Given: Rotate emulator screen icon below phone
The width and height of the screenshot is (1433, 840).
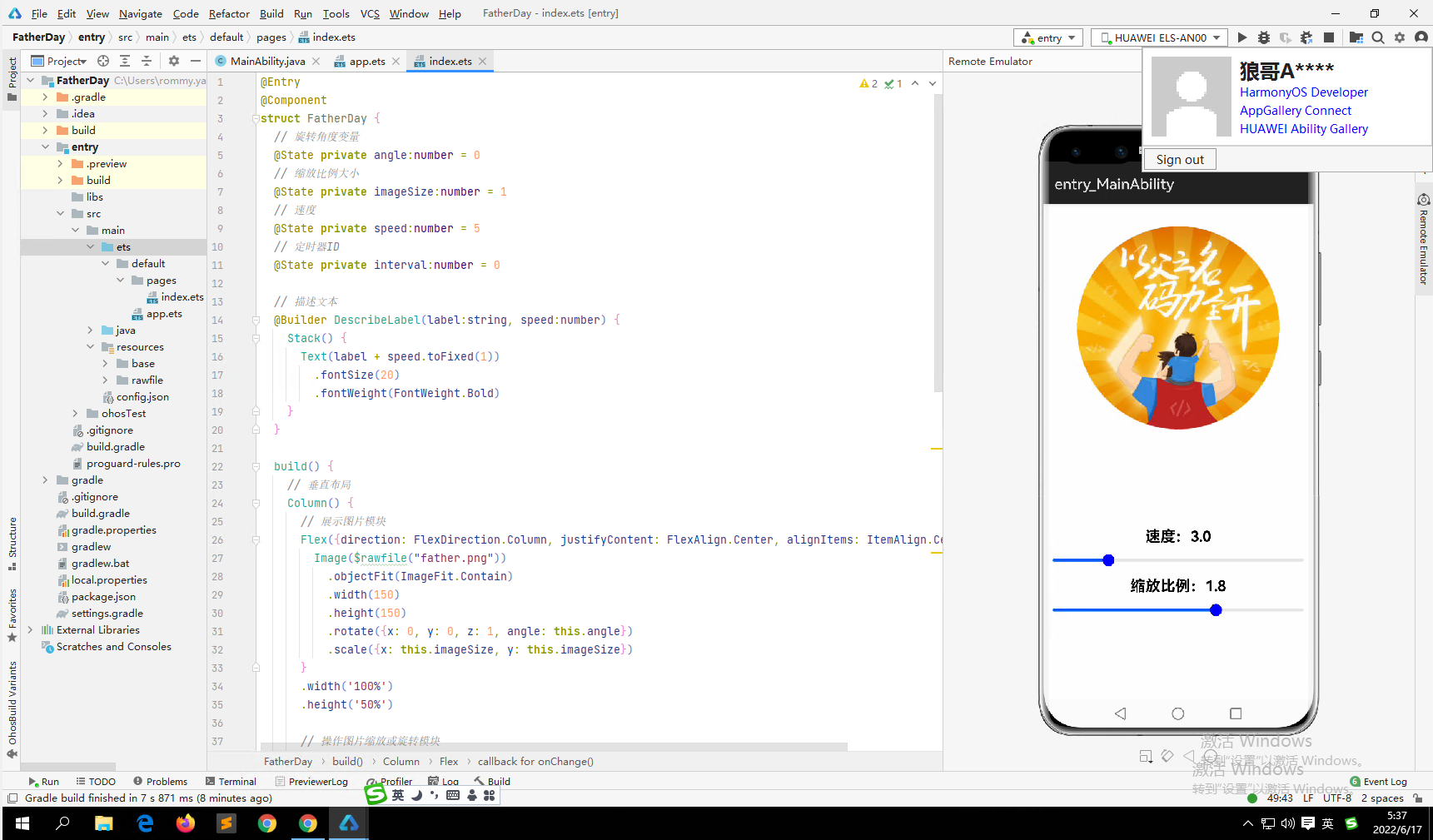Looking at the screenshot, I should pos(1167,756).
